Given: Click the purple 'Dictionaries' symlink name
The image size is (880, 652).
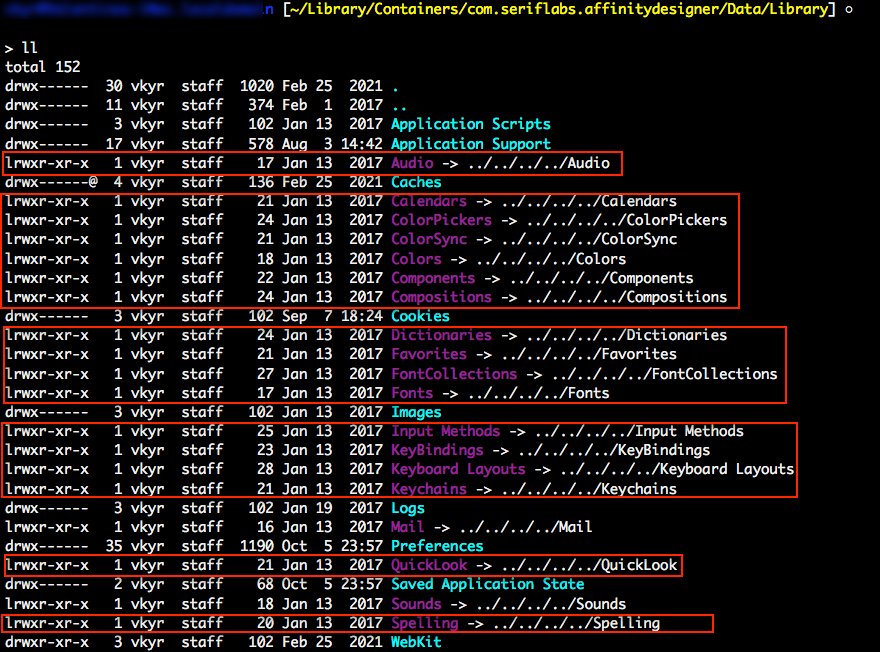Looking at the screenshot, I should (x=441, y=335).
